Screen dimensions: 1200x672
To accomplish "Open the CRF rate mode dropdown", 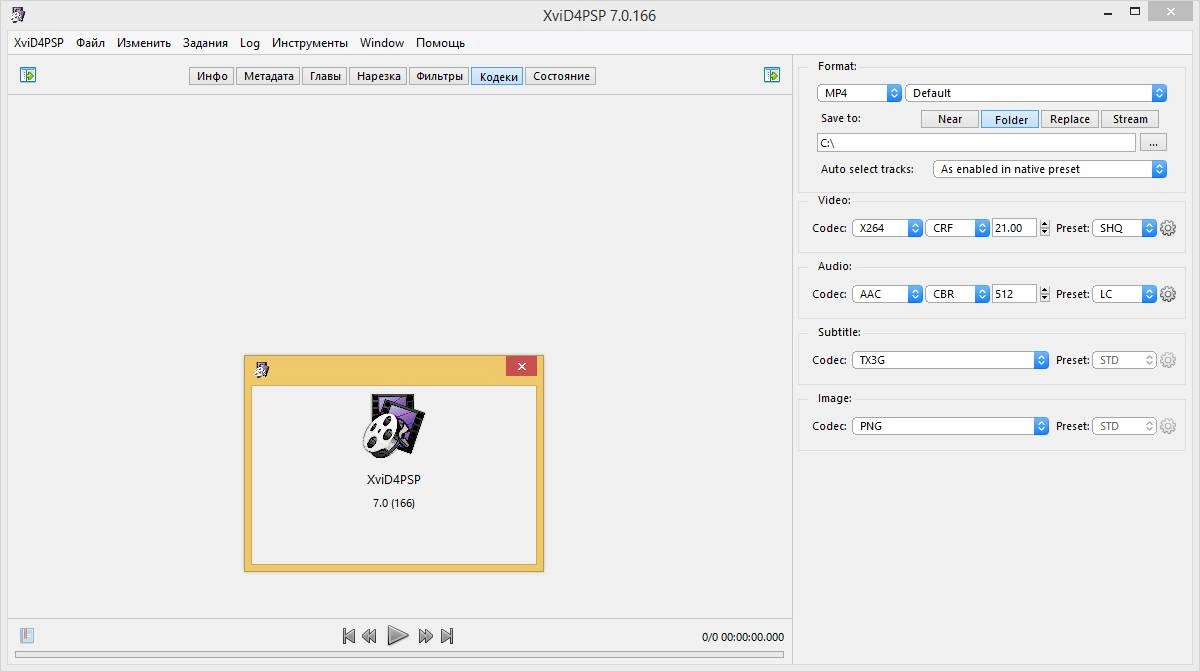I will [957, 228].
